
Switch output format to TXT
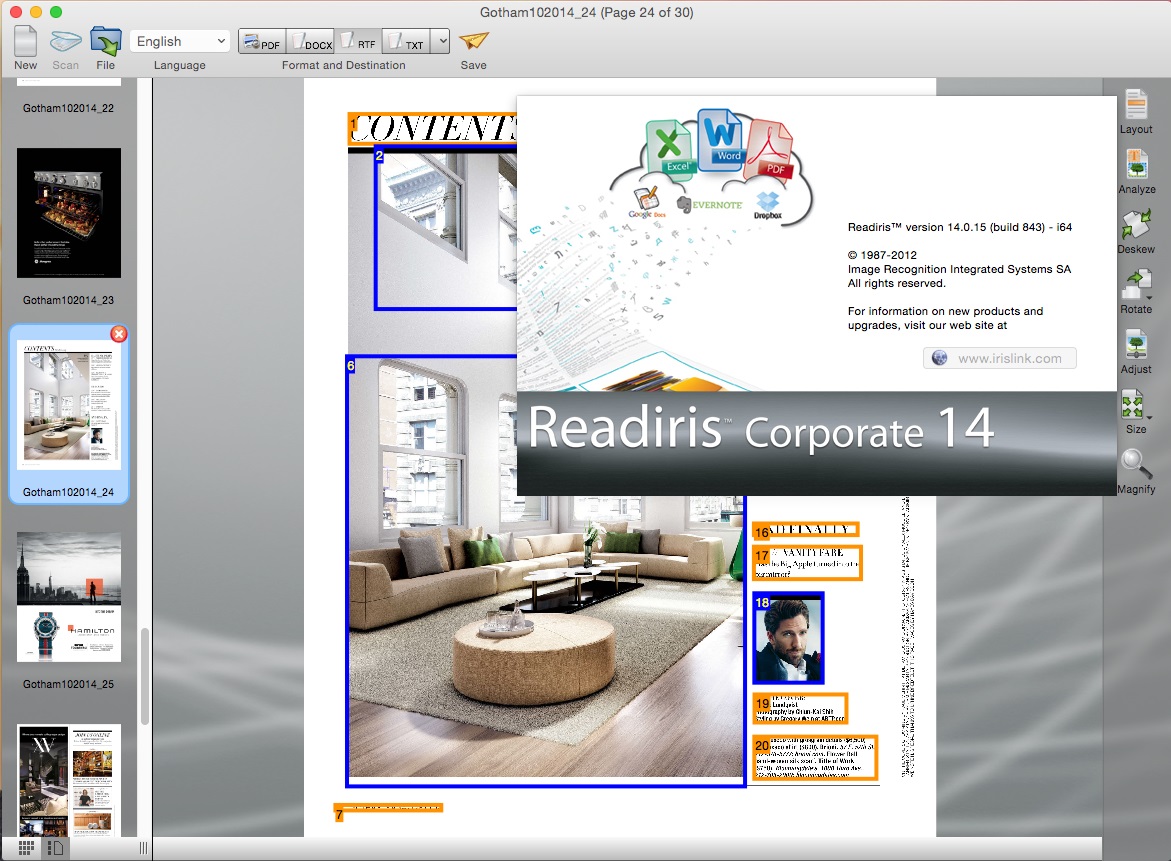[x=405, y=41]
